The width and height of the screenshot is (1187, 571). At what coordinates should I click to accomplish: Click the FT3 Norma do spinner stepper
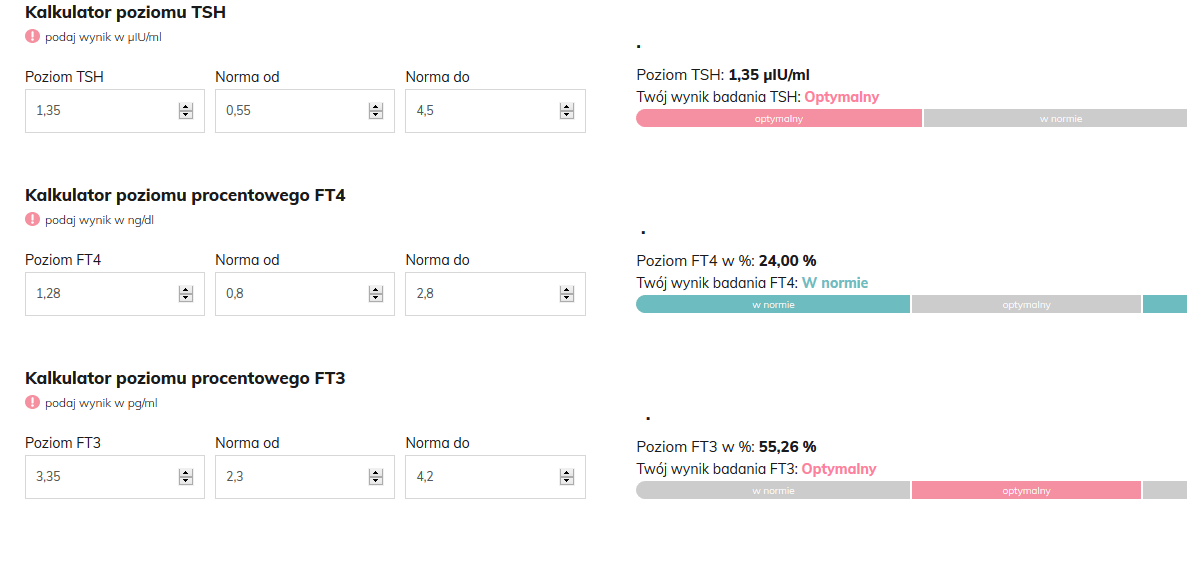tap(567, 477)
